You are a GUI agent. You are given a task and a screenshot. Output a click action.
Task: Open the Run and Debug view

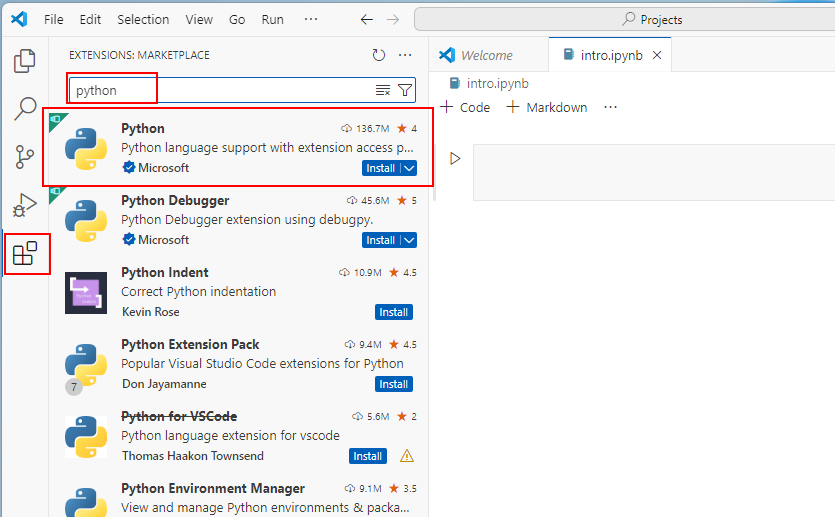24,205
